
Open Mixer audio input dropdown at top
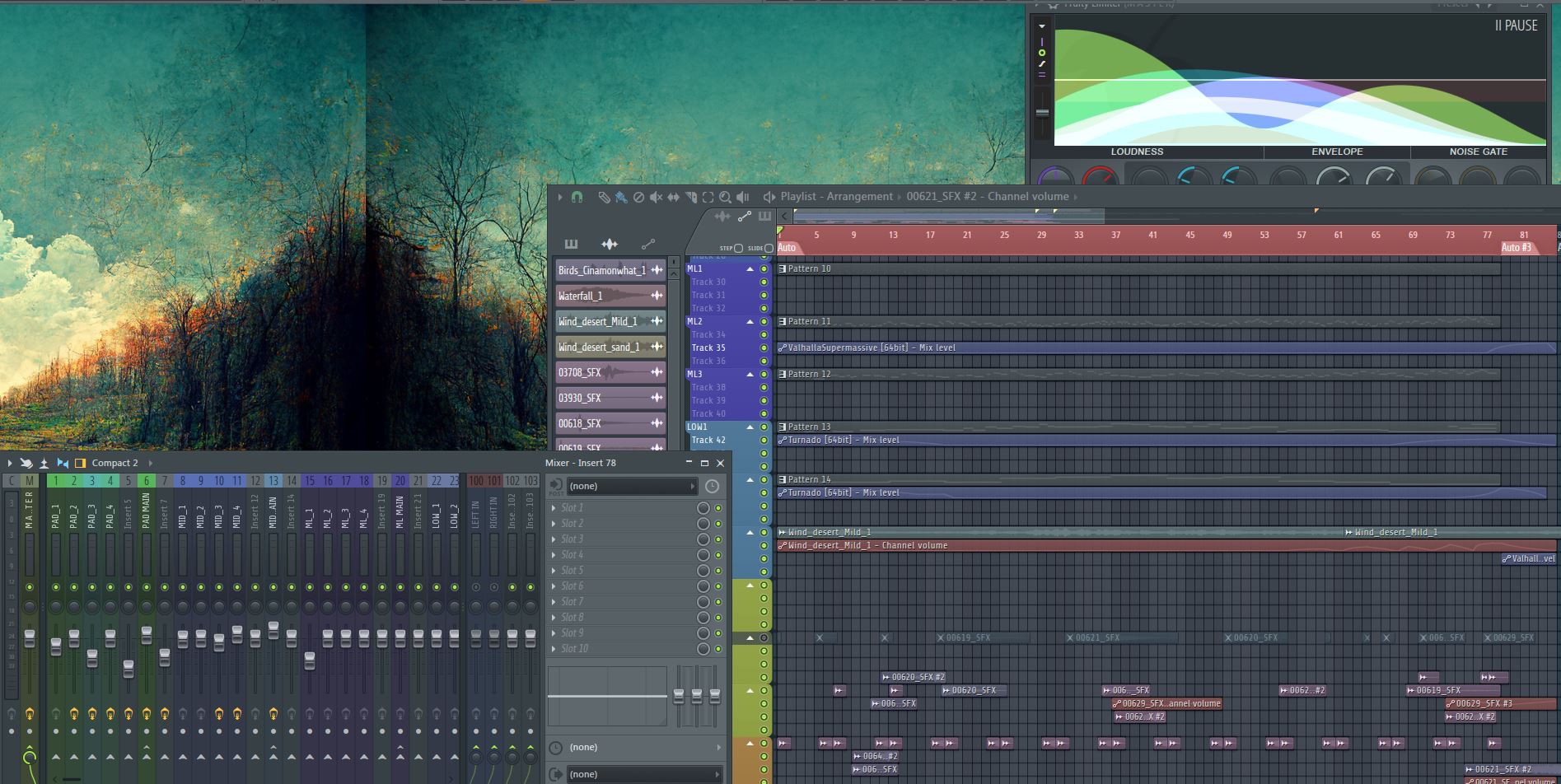632,487
